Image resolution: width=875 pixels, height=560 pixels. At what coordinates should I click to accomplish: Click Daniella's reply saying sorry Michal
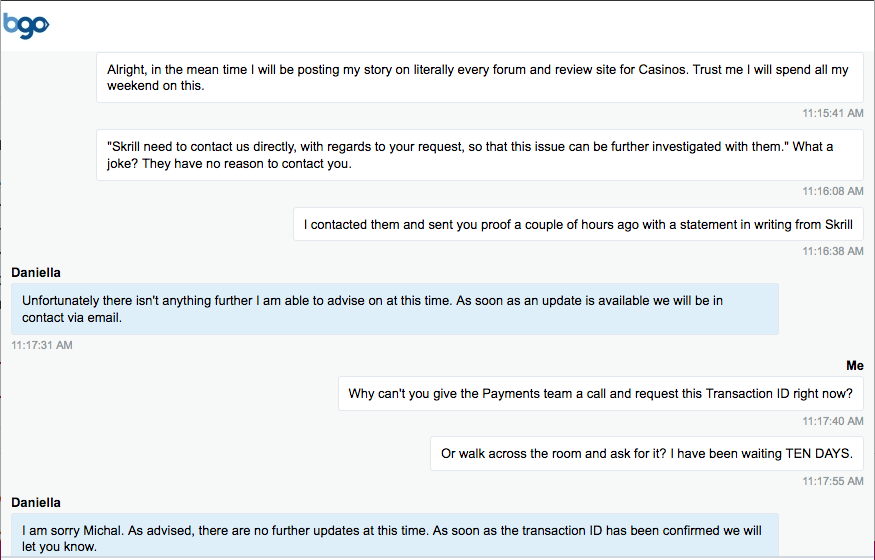[x=395, y=535]
